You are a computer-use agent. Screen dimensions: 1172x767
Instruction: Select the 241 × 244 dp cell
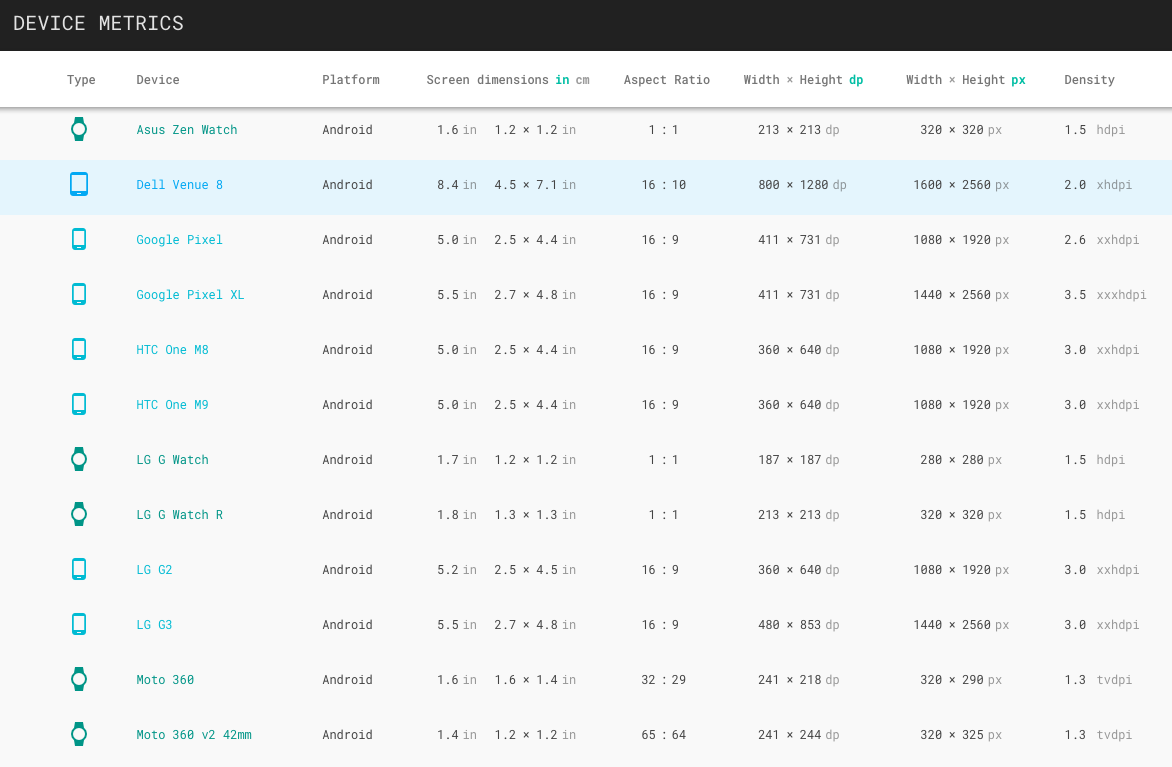(x=798, y=735)
